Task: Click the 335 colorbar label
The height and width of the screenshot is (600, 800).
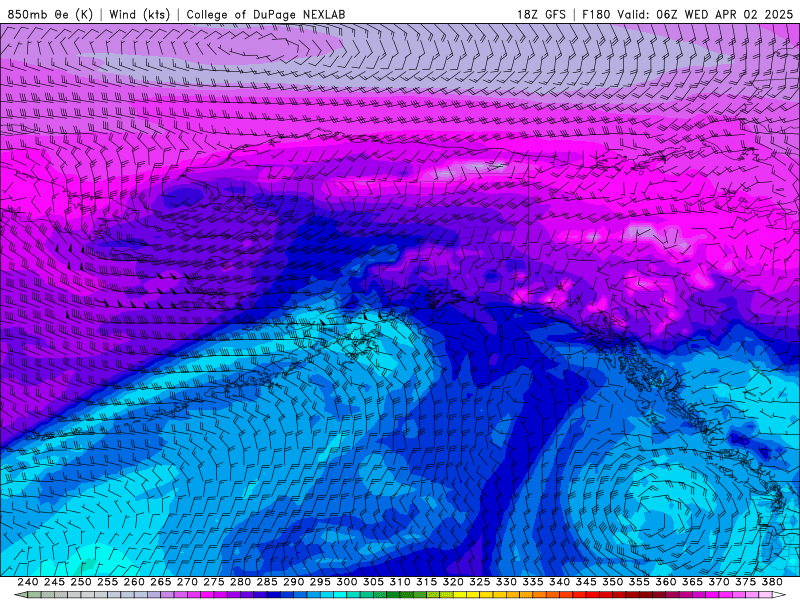Action: point(533,582)
